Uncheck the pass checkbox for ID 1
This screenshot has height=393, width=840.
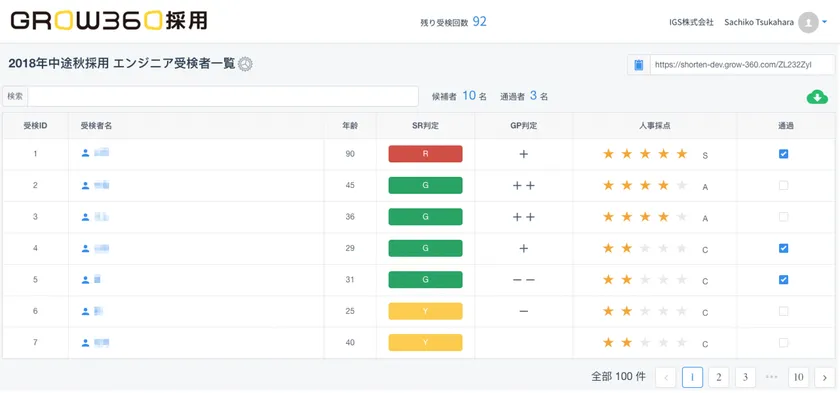(x=783, y=154)
